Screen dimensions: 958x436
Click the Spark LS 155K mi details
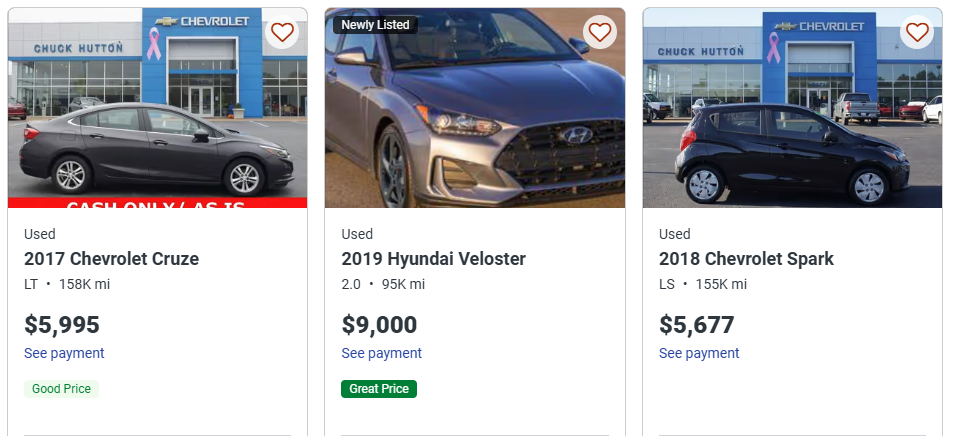point(702,284)
